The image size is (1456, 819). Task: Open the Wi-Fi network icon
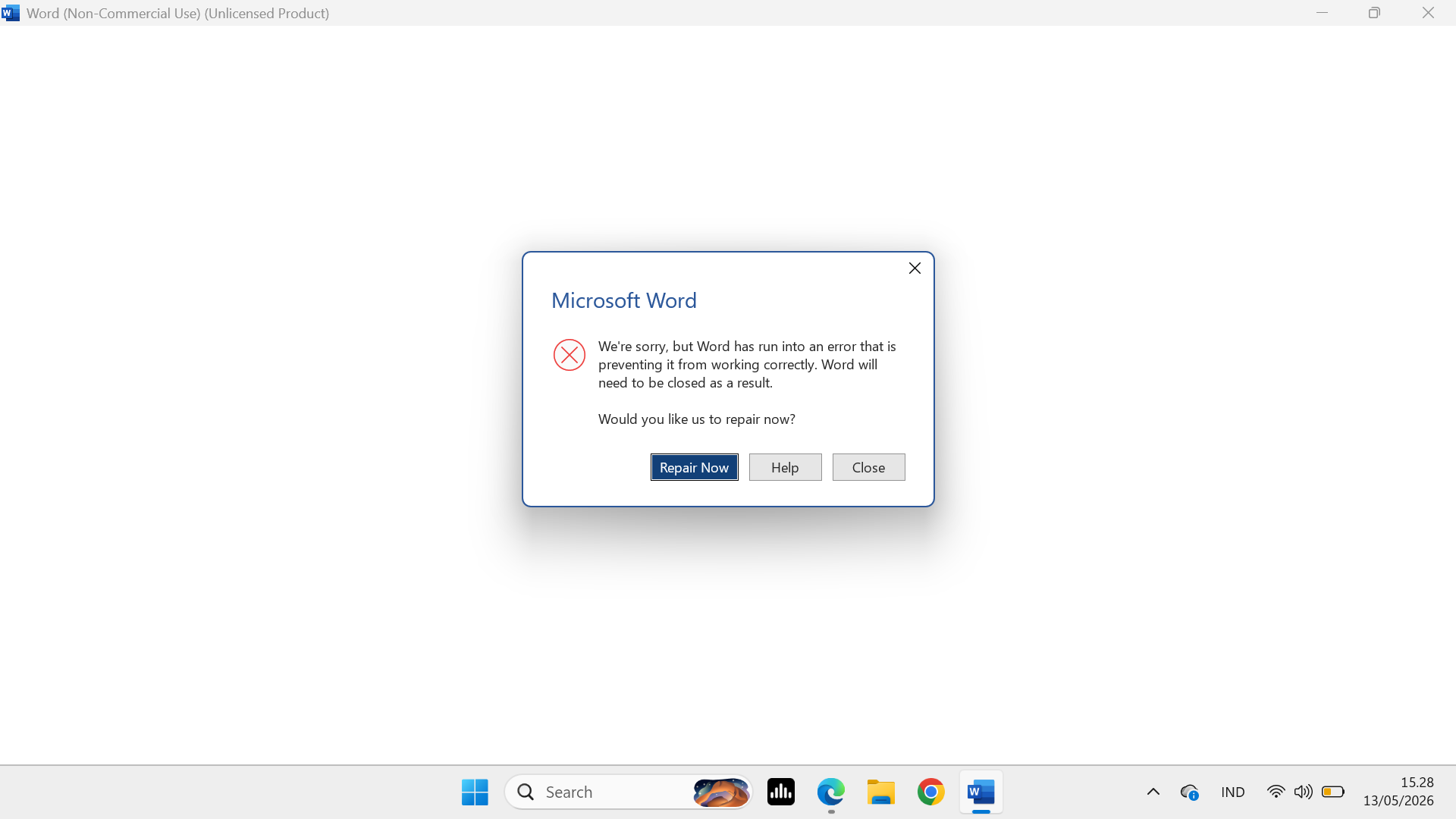(x=1276, y=792)
